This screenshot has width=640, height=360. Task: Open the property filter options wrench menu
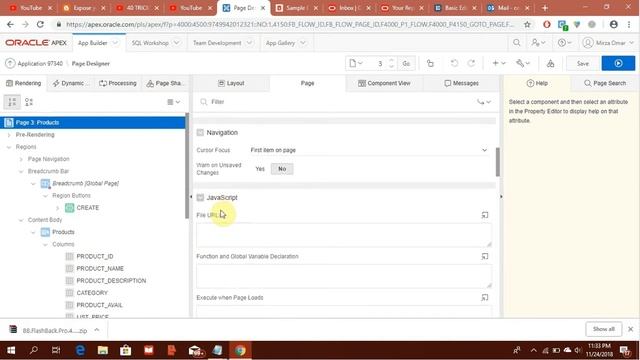click(x=484, y=102)
